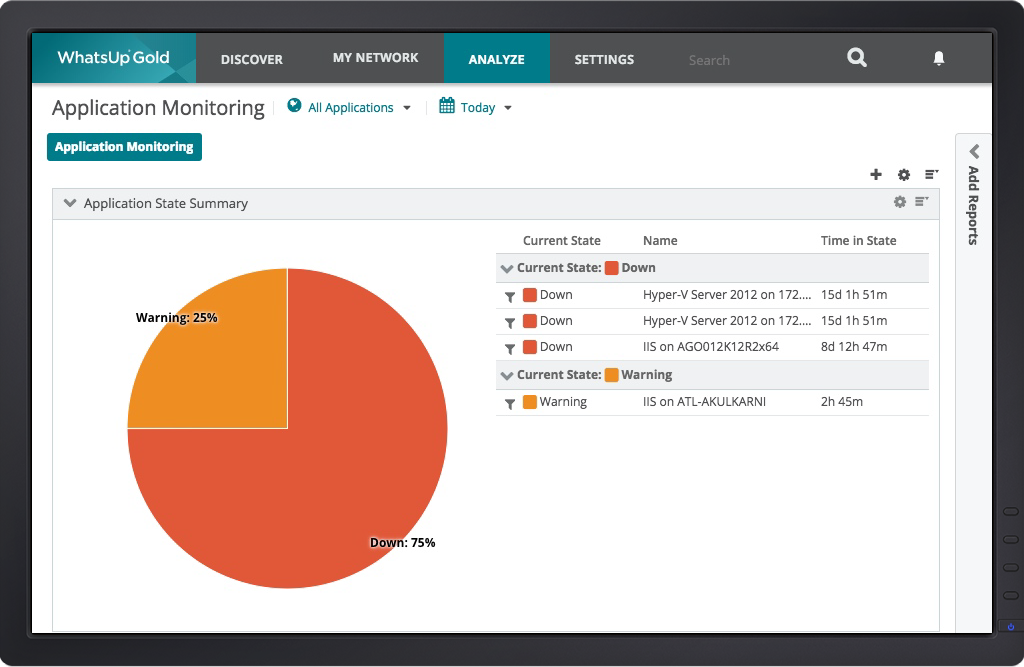The width and height of the screenshot is (1024, 667).
Task: Sort by the Name column header
Action: (660, 240)
